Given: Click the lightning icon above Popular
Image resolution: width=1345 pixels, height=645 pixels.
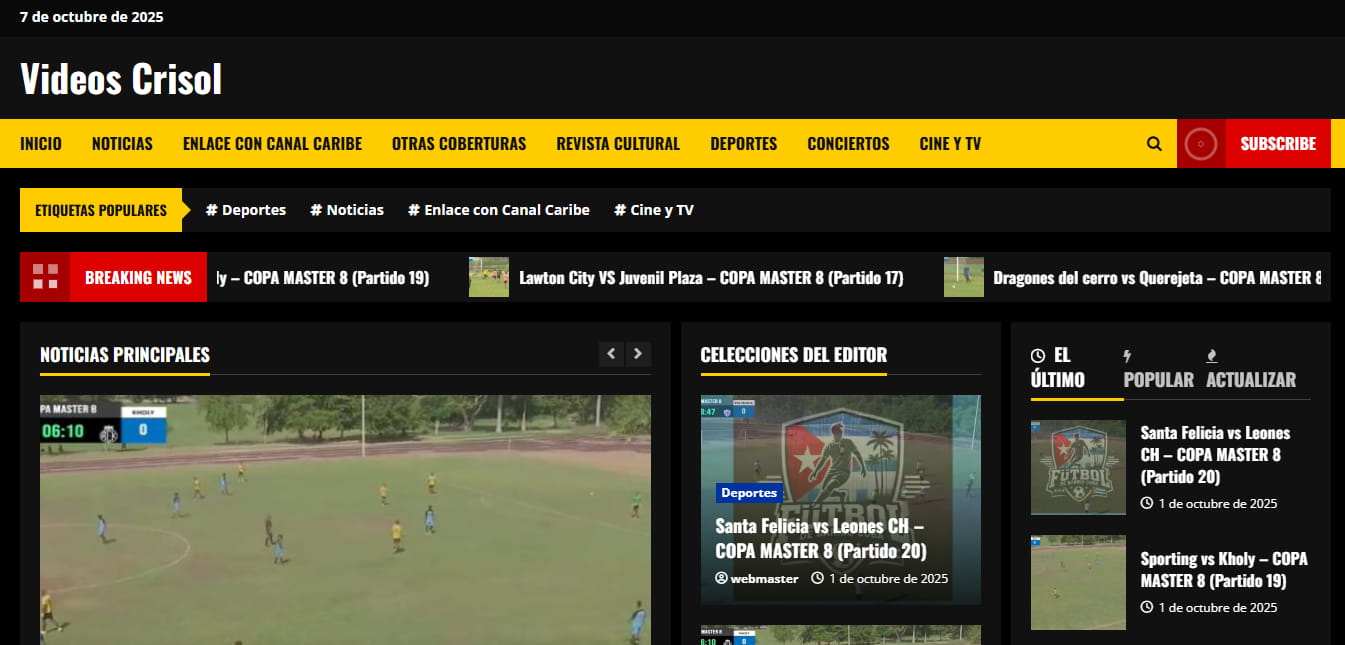Looking at the screenshot, I should (x=1128, y=356).
